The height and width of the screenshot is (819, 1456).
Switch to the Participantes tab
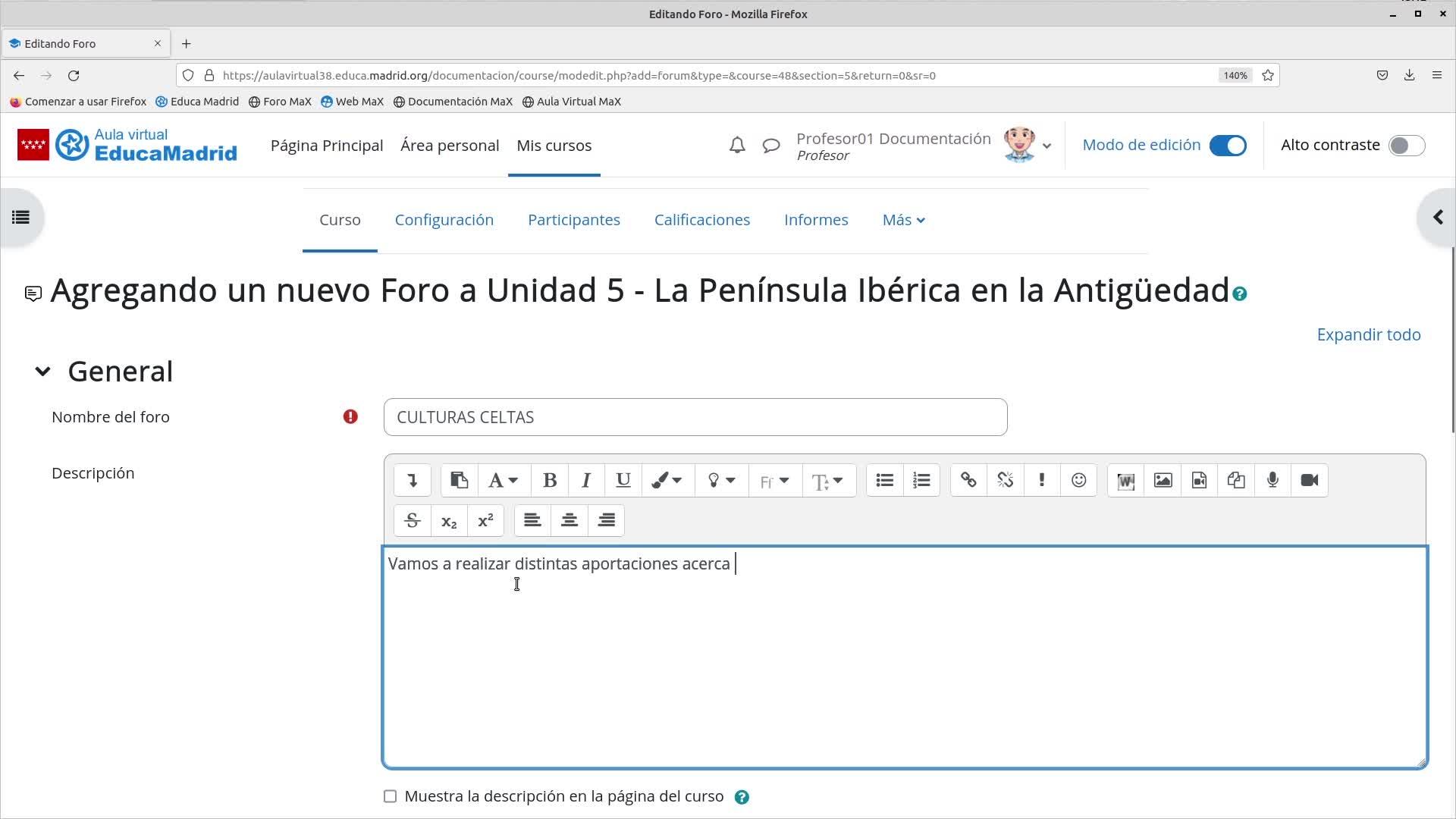point(573,220)
